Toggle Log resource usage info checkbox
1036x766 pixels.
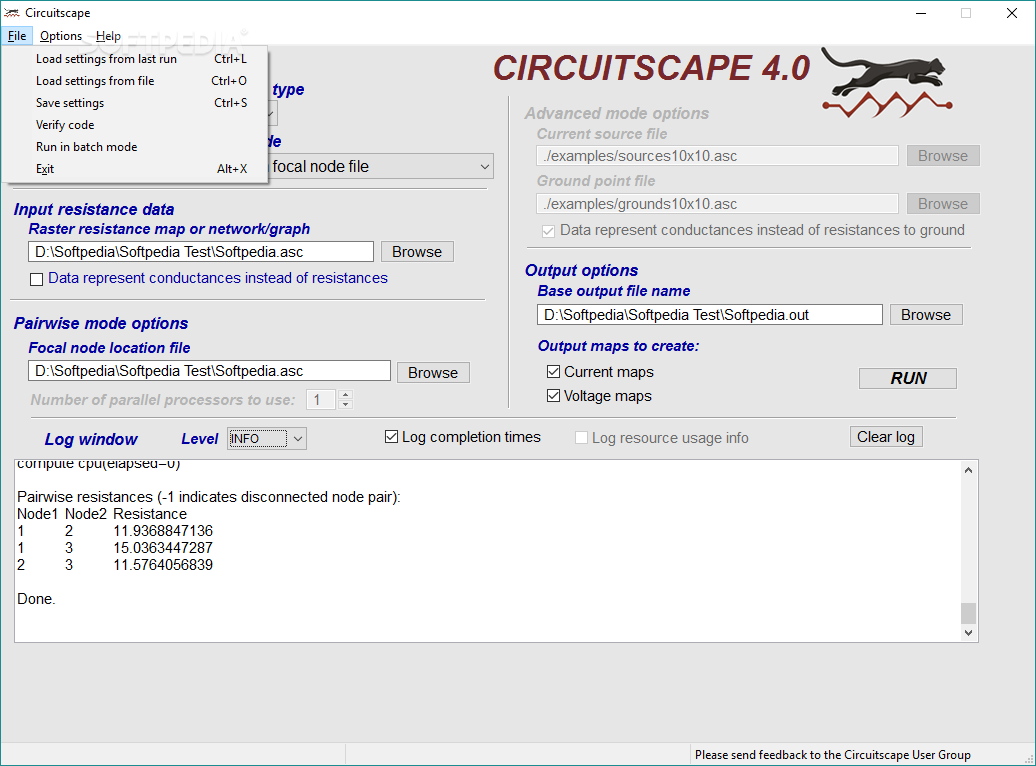click(581, 438)
